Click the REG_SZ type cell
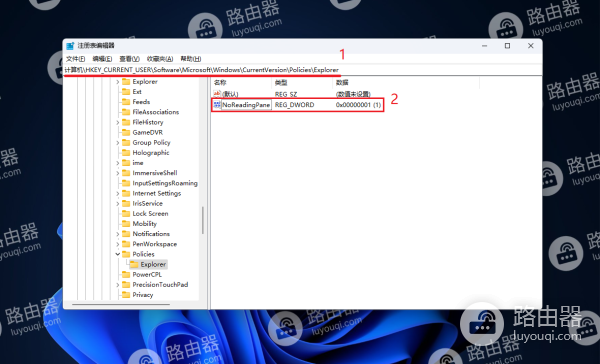Image resolution: width=600 pixels, height=364 pixels. [286, 94]
